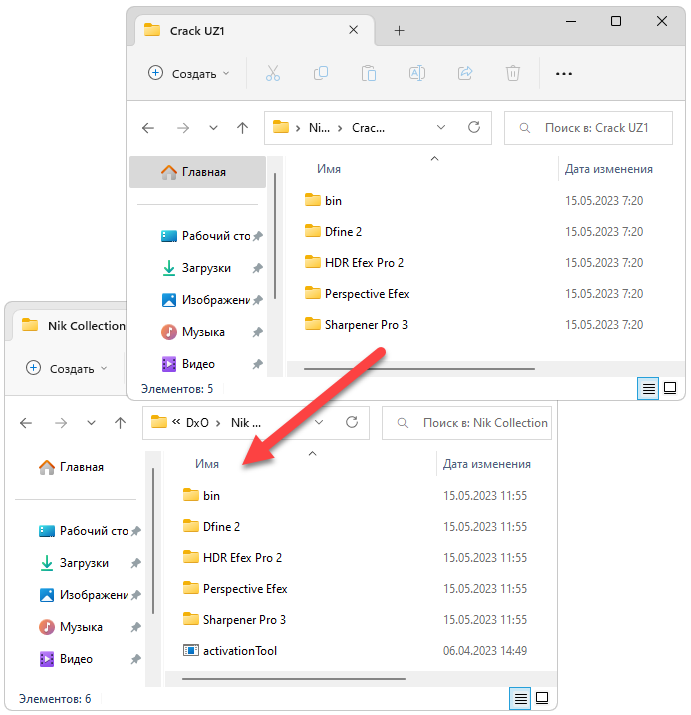691x715 pixels.
Task: Sort by Дата изменения in Crack UZ1
Action: click(608, 169)
